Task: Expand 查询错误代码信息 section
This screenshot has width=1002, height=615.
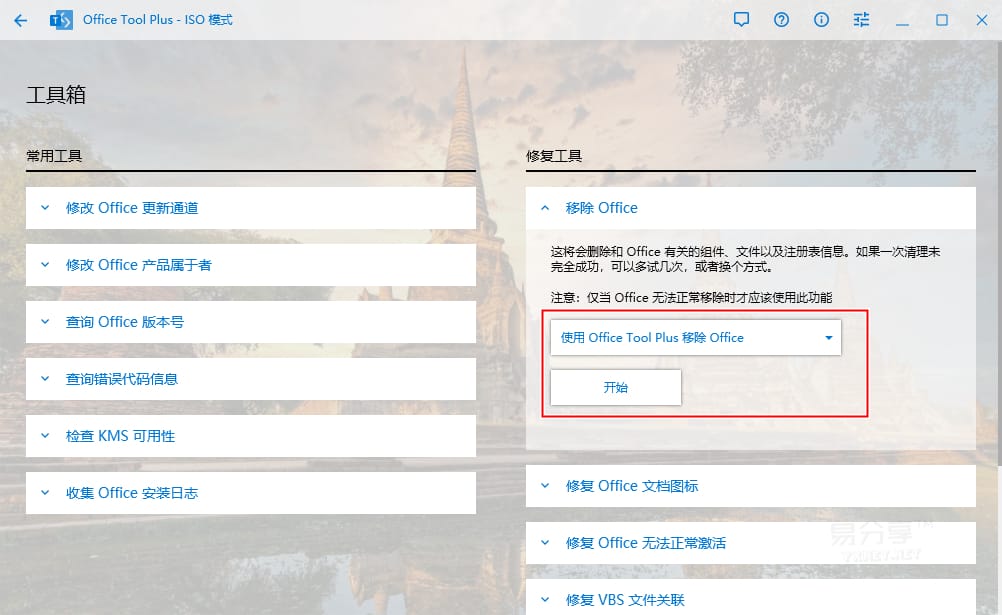Action: [x=250, y=379]
